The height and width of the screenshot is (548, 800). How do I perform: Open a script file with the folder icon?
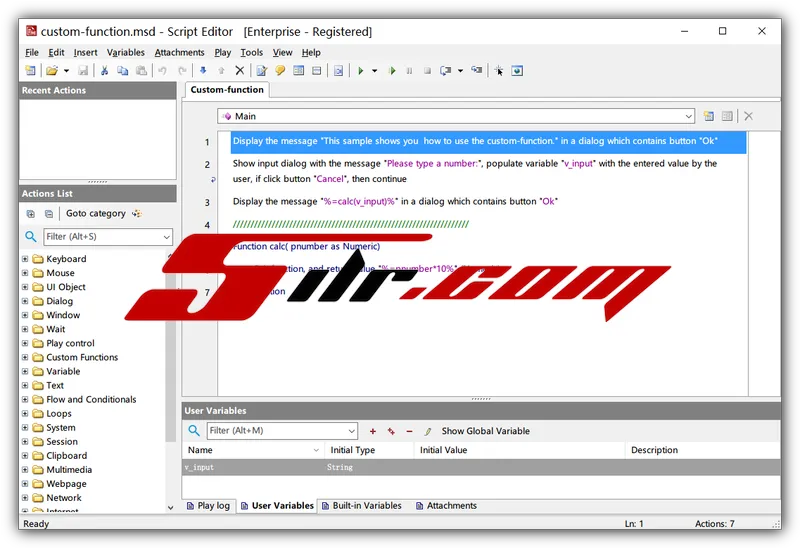(52, 70)
